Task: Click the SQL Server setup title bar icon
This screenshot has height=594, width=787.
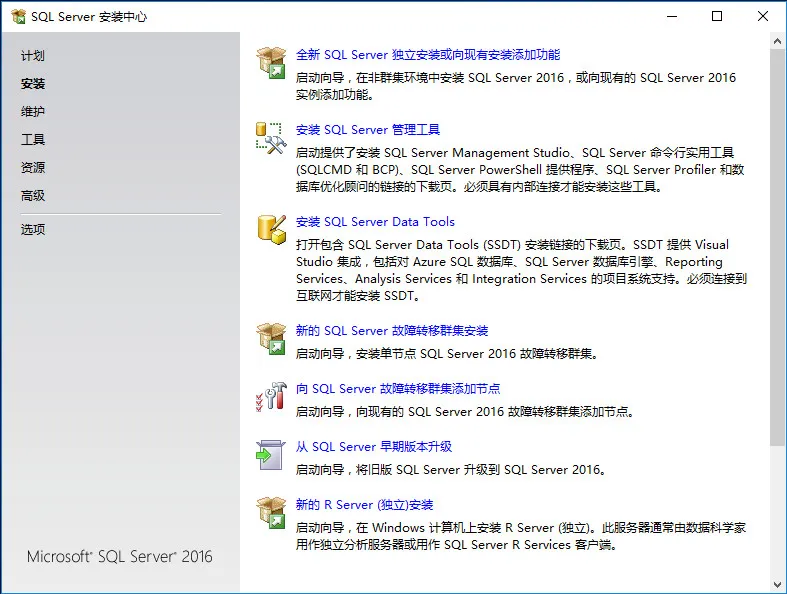Action: tap(18, 17)
